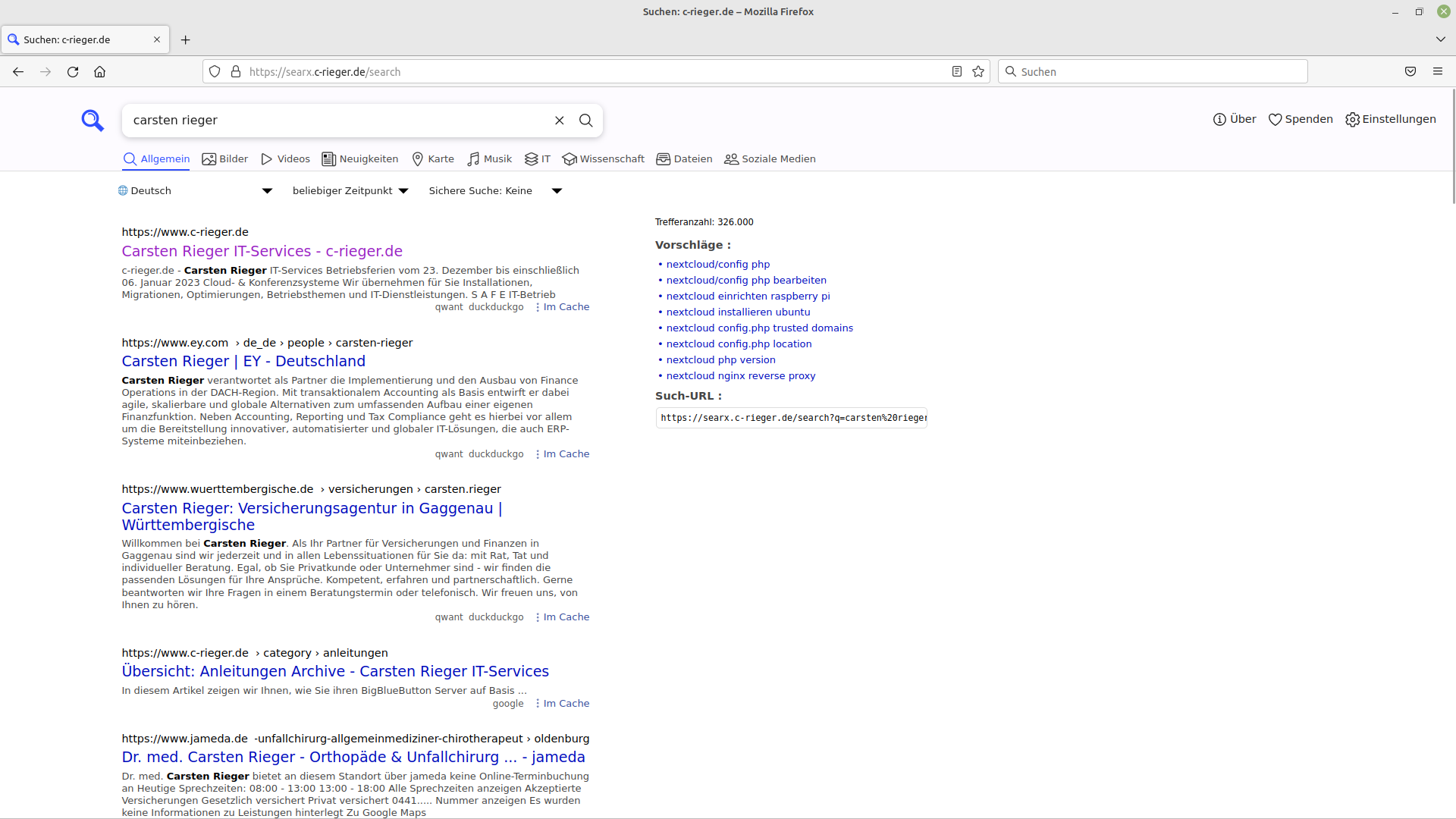Open the Württembergische Versicherungsagentur result
The width and height of the screenshot is (1456, 819).
click(312, 516)
